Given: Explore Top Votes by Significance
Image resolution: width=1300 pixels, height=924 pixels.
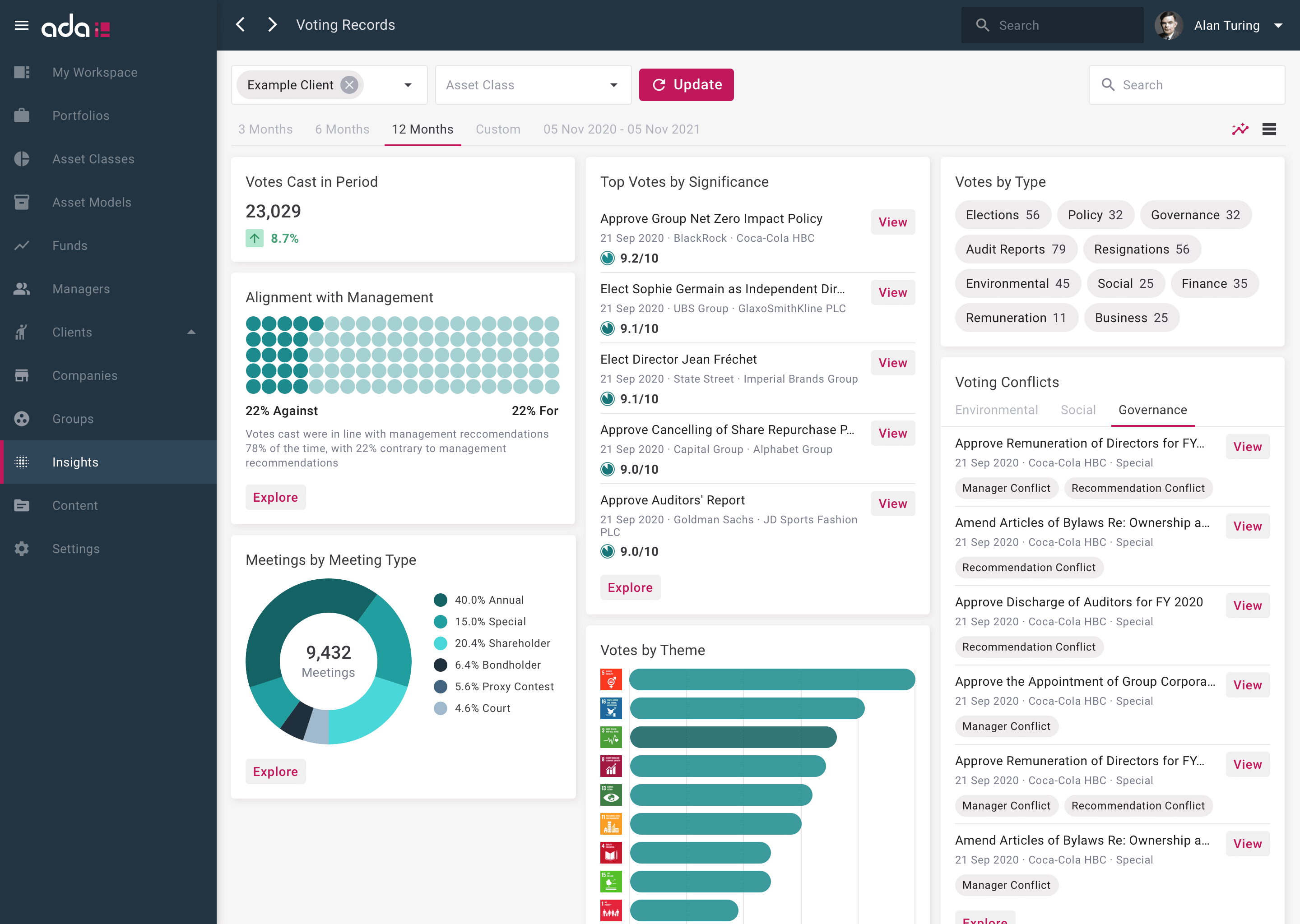Looking at the screenshot, I should [630, 588].
